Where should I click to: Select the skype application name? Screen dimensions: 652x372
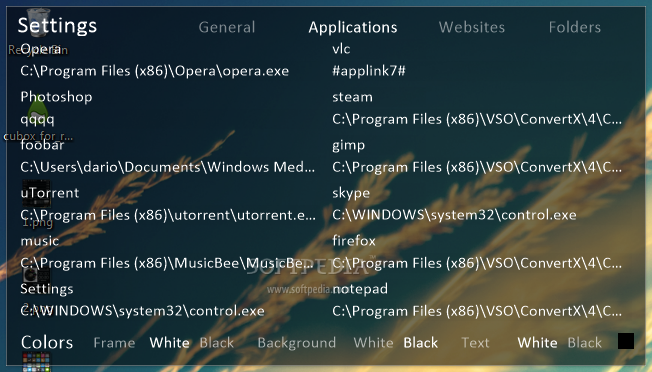point(351,193)
